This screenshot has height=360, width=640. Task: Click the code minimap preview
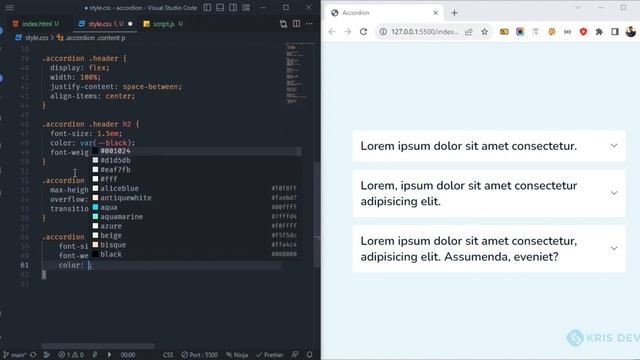pyautogui.click(x=297, y=73)
